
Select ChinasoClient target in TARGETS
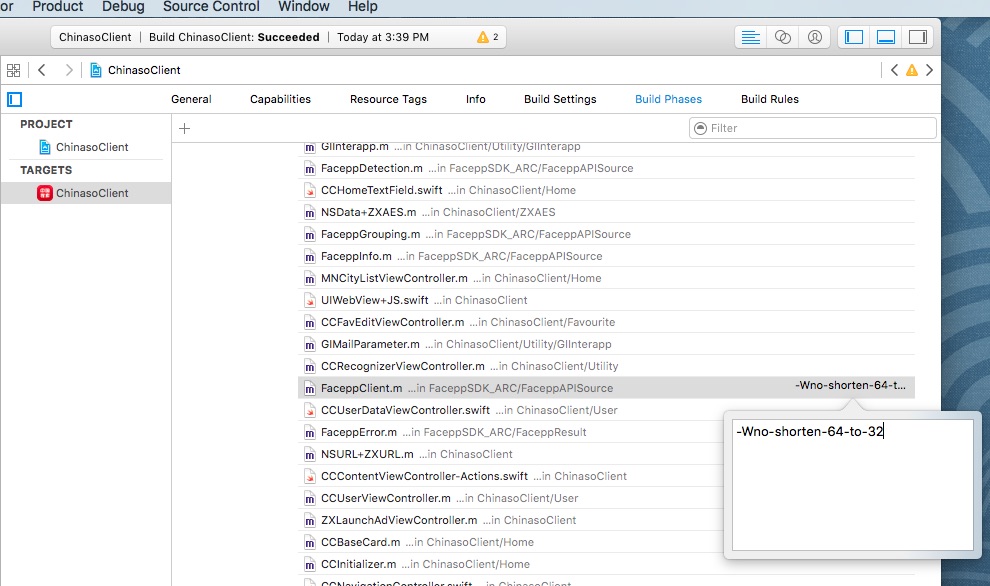91,193
